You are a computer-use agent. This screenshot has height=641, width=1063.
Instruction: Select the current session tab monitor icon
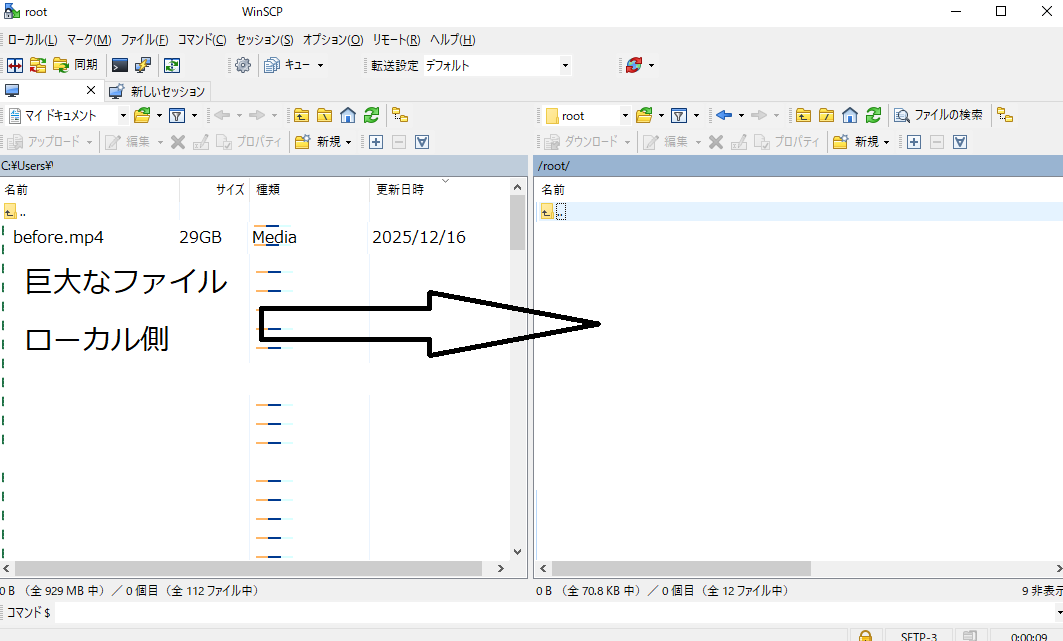coord(12,90)
